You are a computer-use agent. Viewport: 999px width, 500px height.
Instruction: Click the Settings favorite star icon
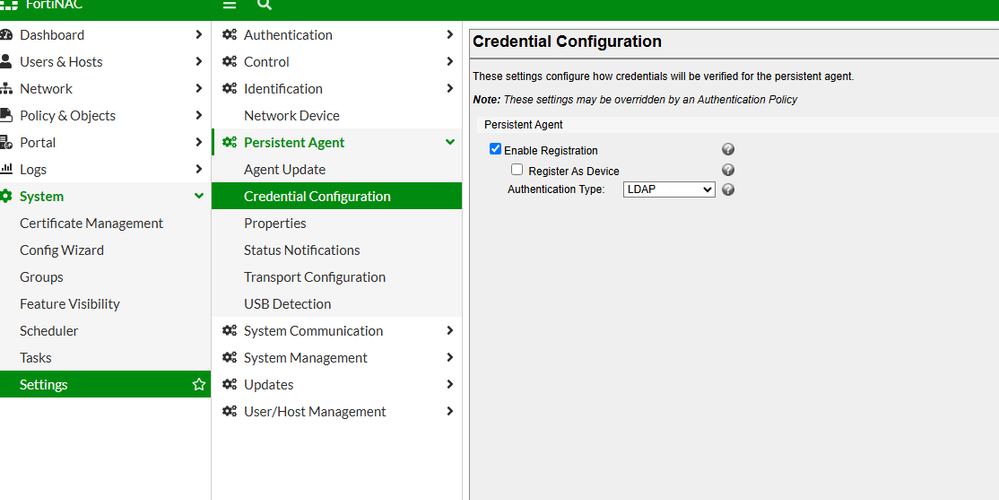click(198, 385)
